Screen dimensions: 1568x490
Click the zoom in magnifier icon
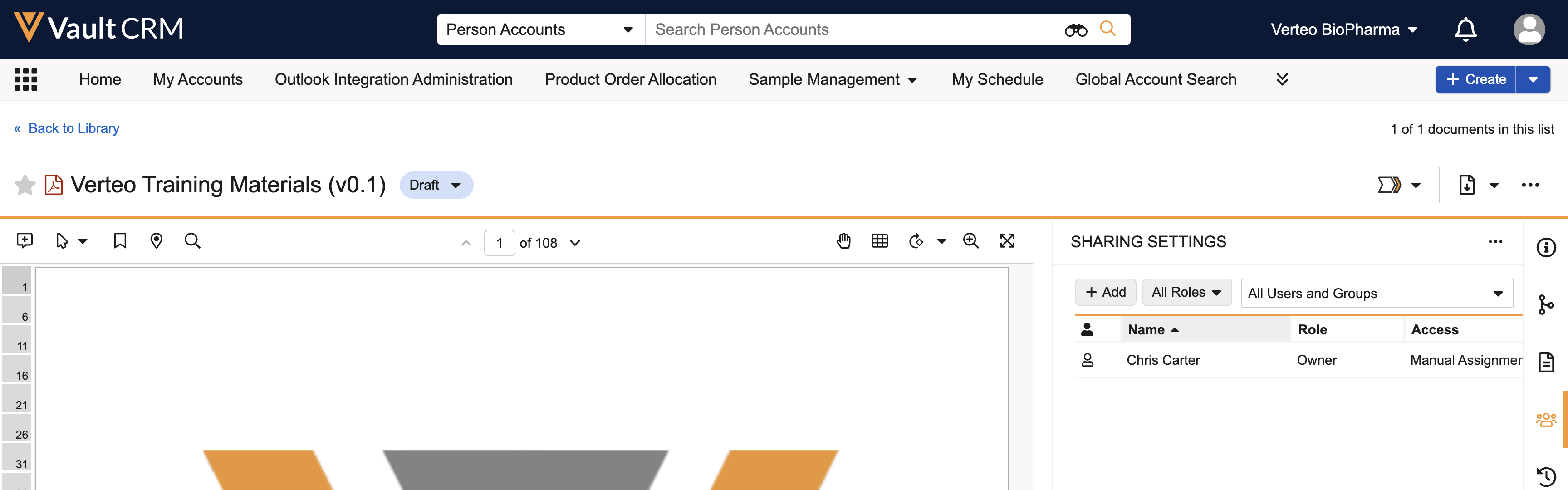971,241
